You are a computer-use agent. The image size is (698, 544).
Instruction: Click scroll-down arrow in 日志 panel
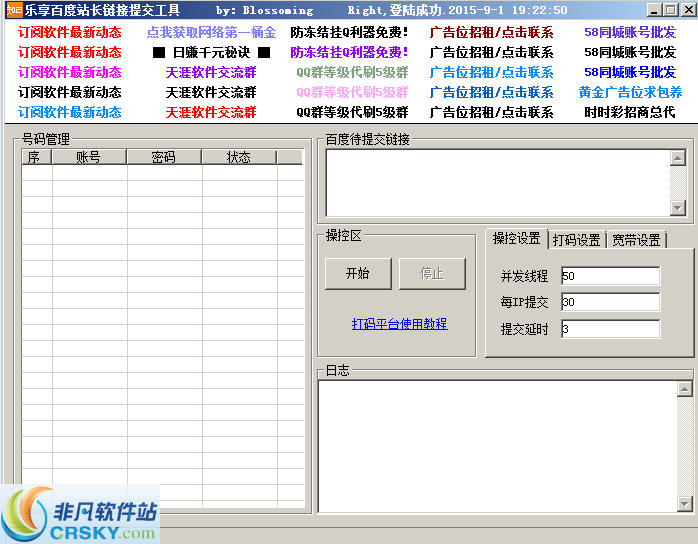(685, 503)
